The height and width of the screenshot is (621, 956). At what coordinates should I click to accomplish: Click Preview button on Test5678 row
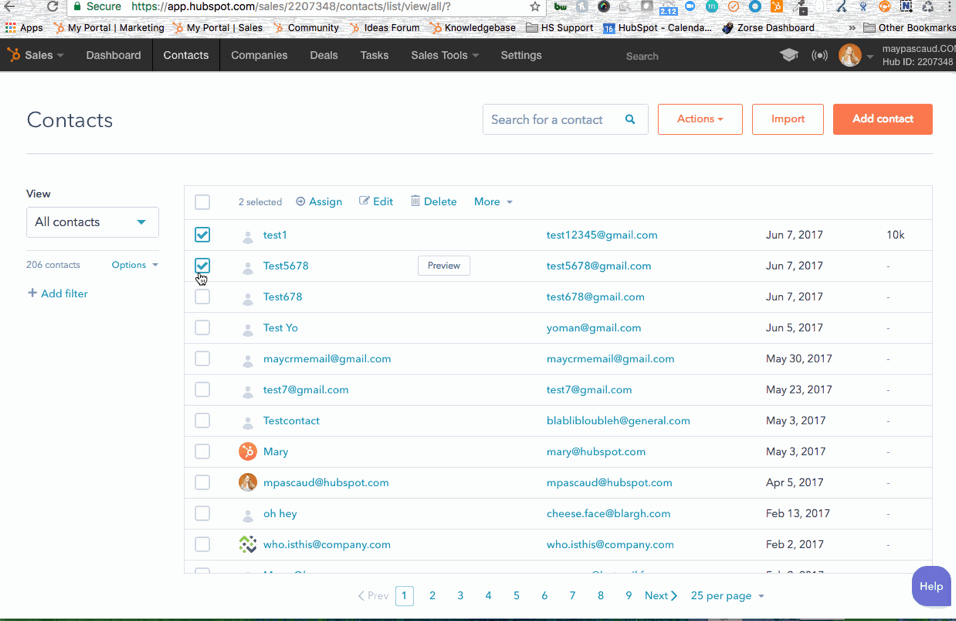tap(444, 266)
